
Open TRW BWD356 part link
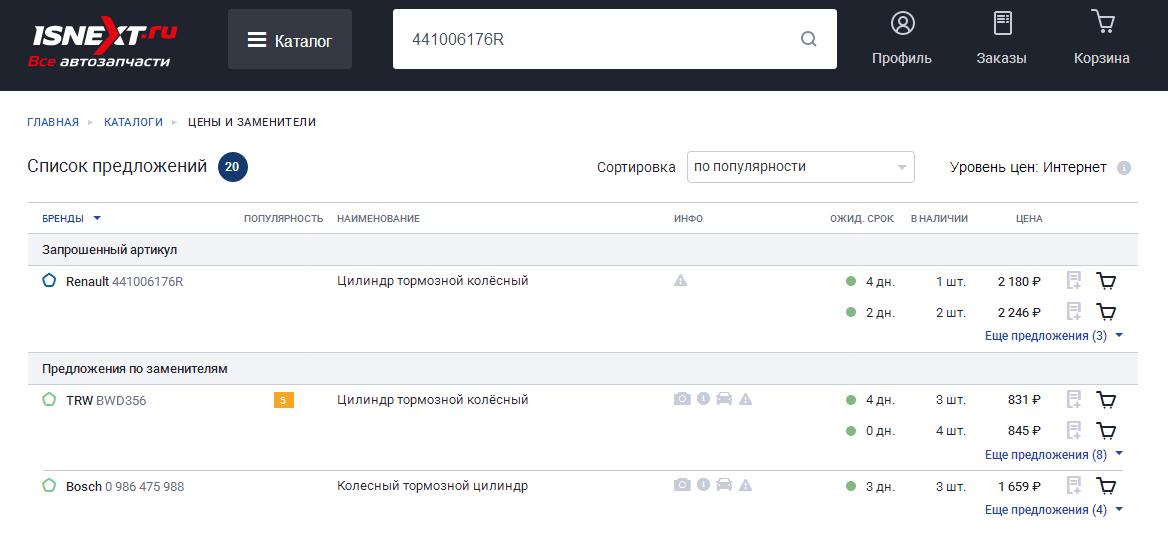pyautogui.click(x=106, y=401)
